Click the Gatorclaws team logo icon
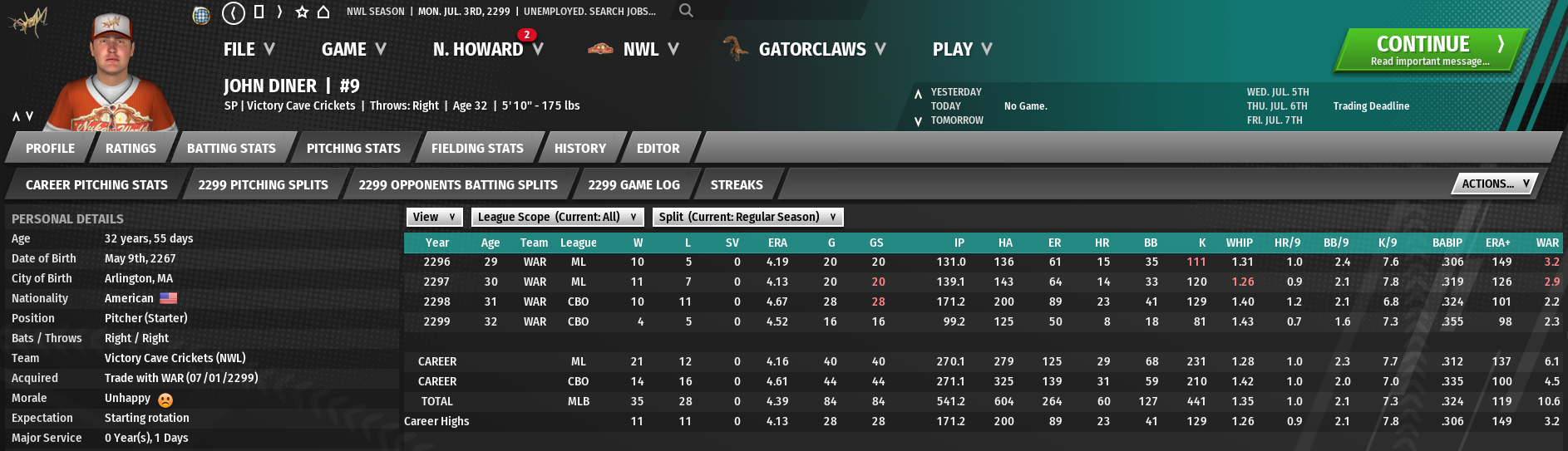1568x451 pixels. 735,49
